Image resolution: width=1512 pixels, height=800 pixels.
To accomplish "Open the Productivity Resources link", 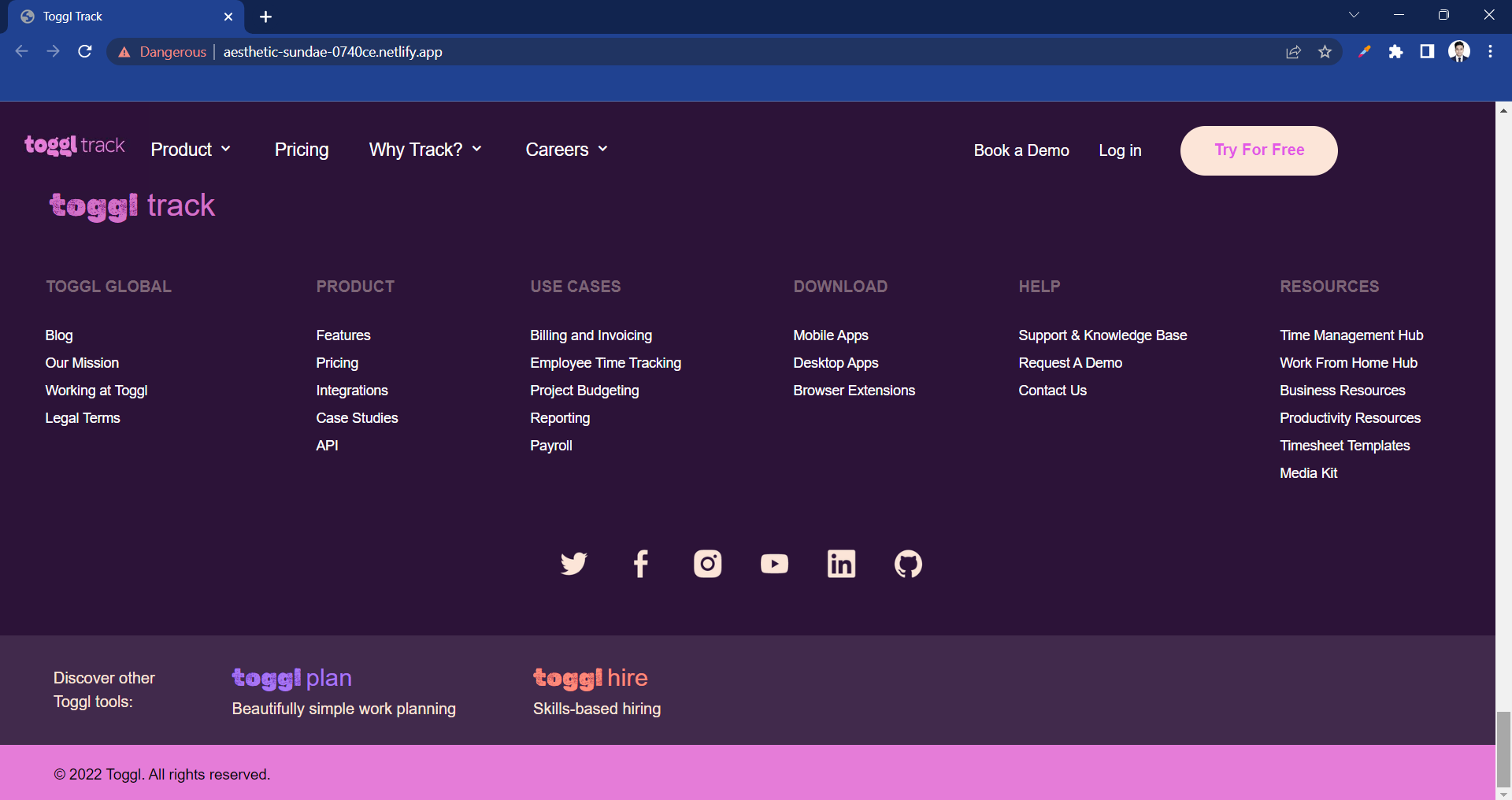I will (x=1350, y=418).
